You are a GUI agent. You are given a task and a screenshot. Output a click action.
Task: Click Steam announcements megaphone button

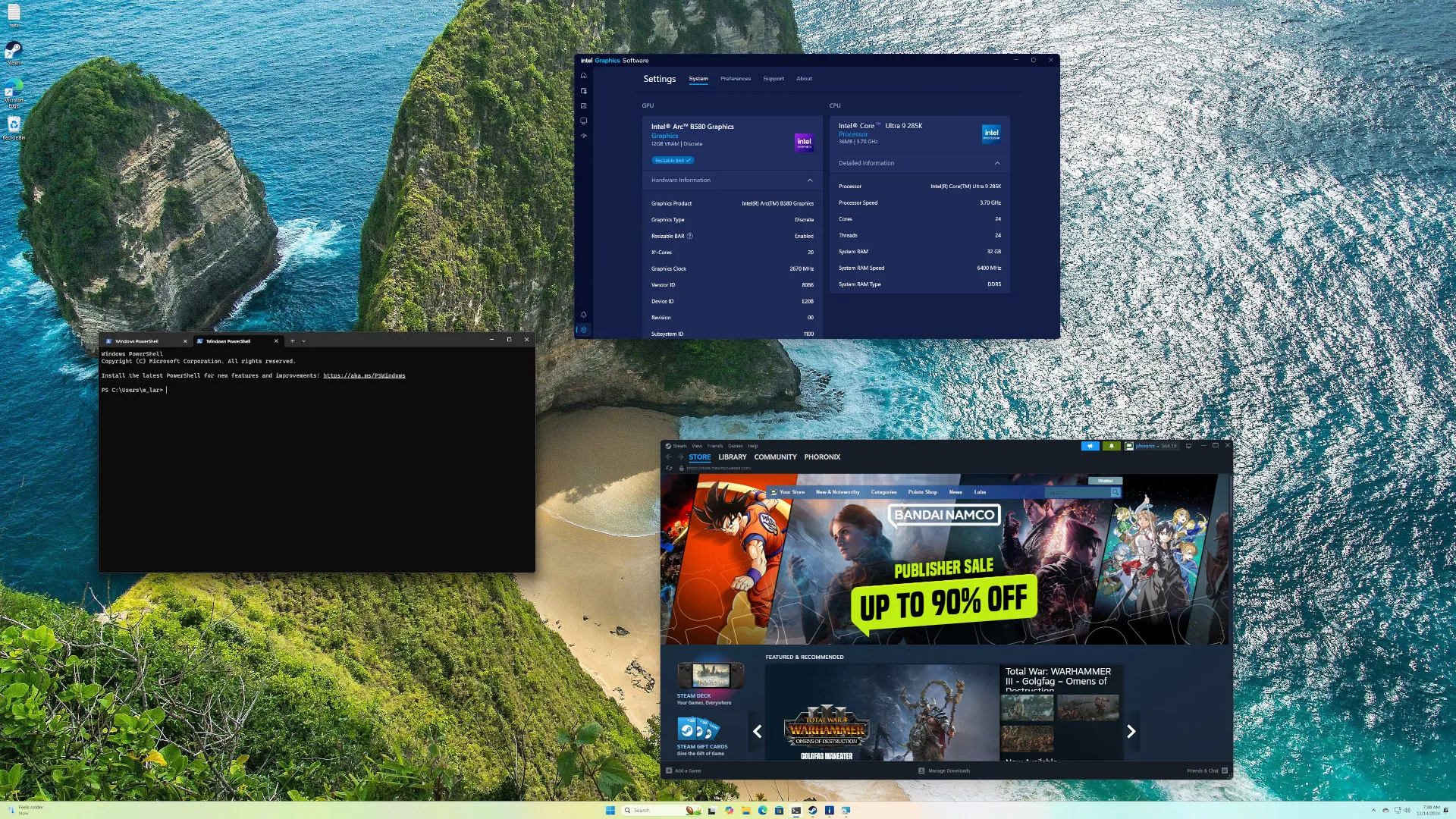point(1090,446)
